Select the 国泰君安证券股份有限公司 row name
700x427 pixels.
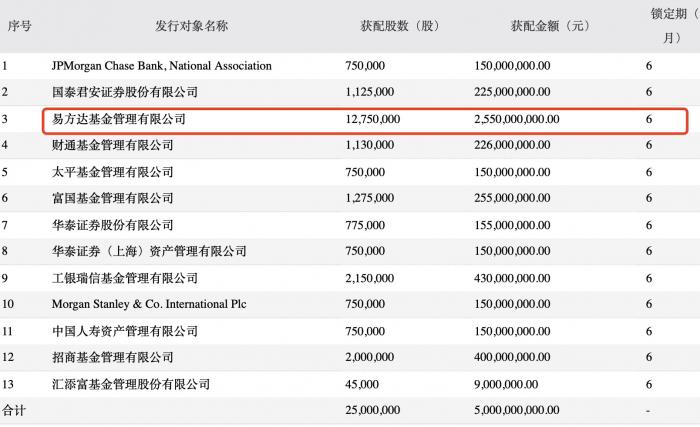tap(124, 93)
